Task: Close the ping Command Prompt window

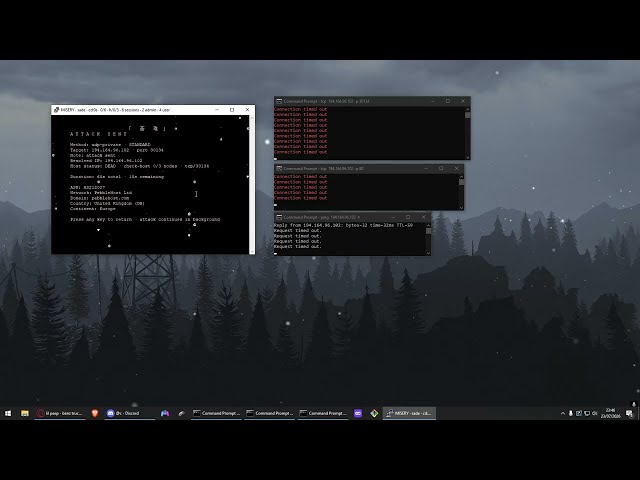Action: pyautogui.click(x=423, y=217)
